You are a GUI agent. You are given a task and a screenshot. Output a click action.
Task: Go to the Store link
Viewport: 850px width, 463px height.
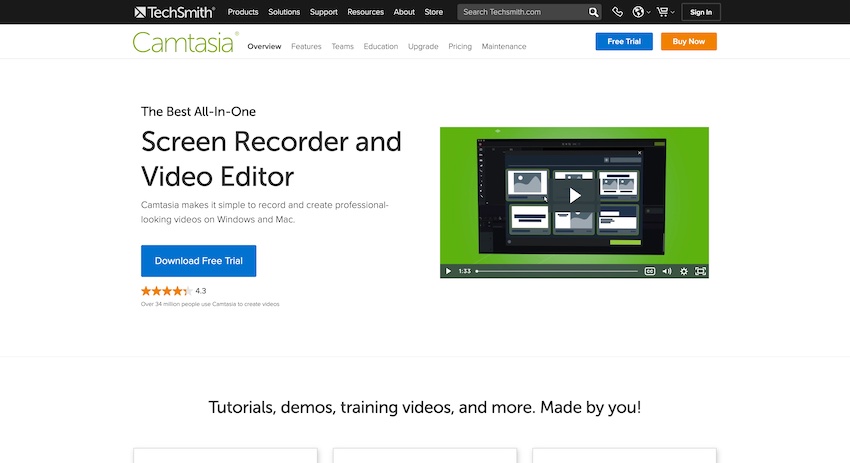434,12
